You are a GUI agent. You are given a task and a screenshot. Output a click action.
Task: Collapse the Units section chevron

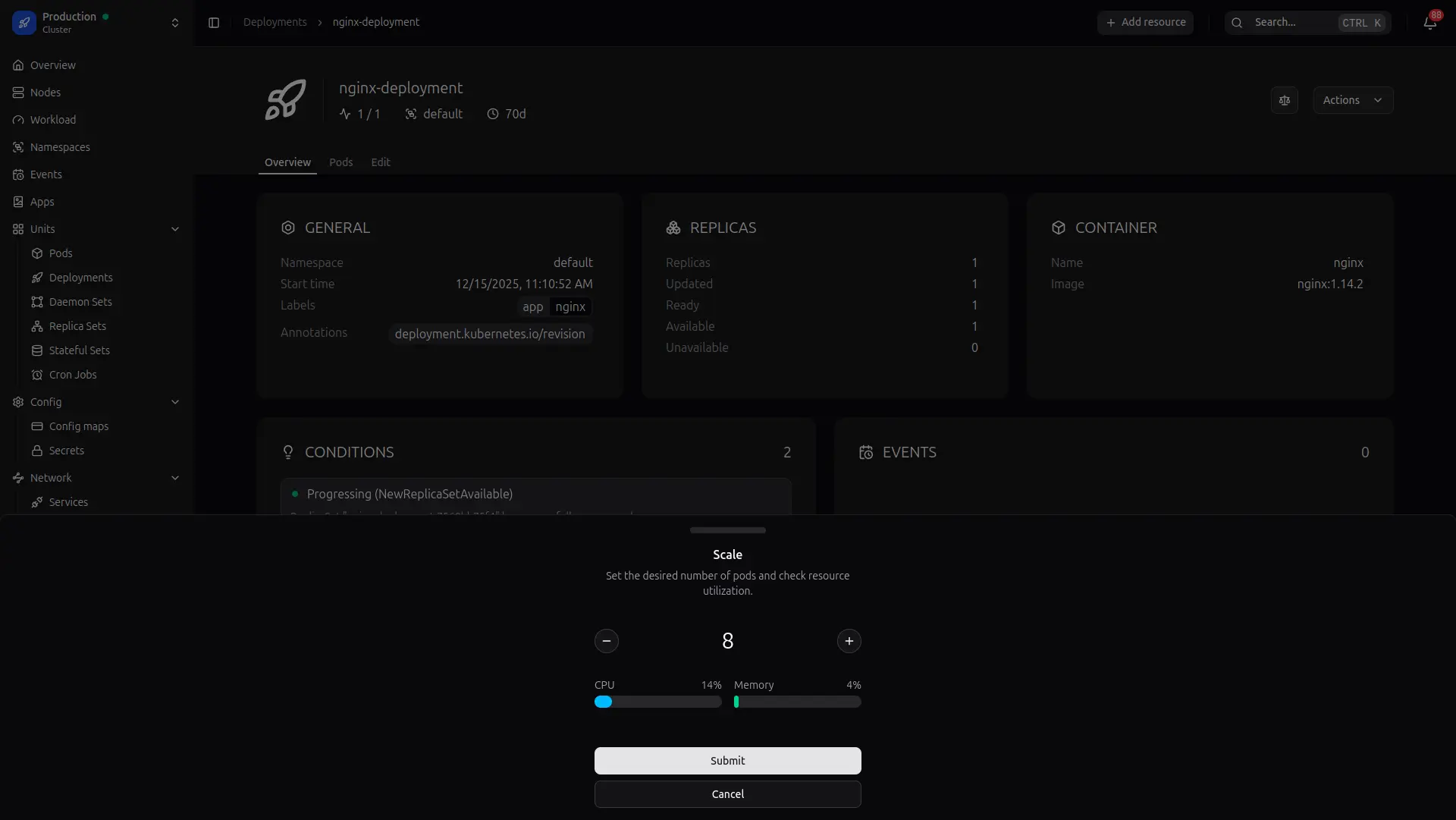tap(175, 229)
